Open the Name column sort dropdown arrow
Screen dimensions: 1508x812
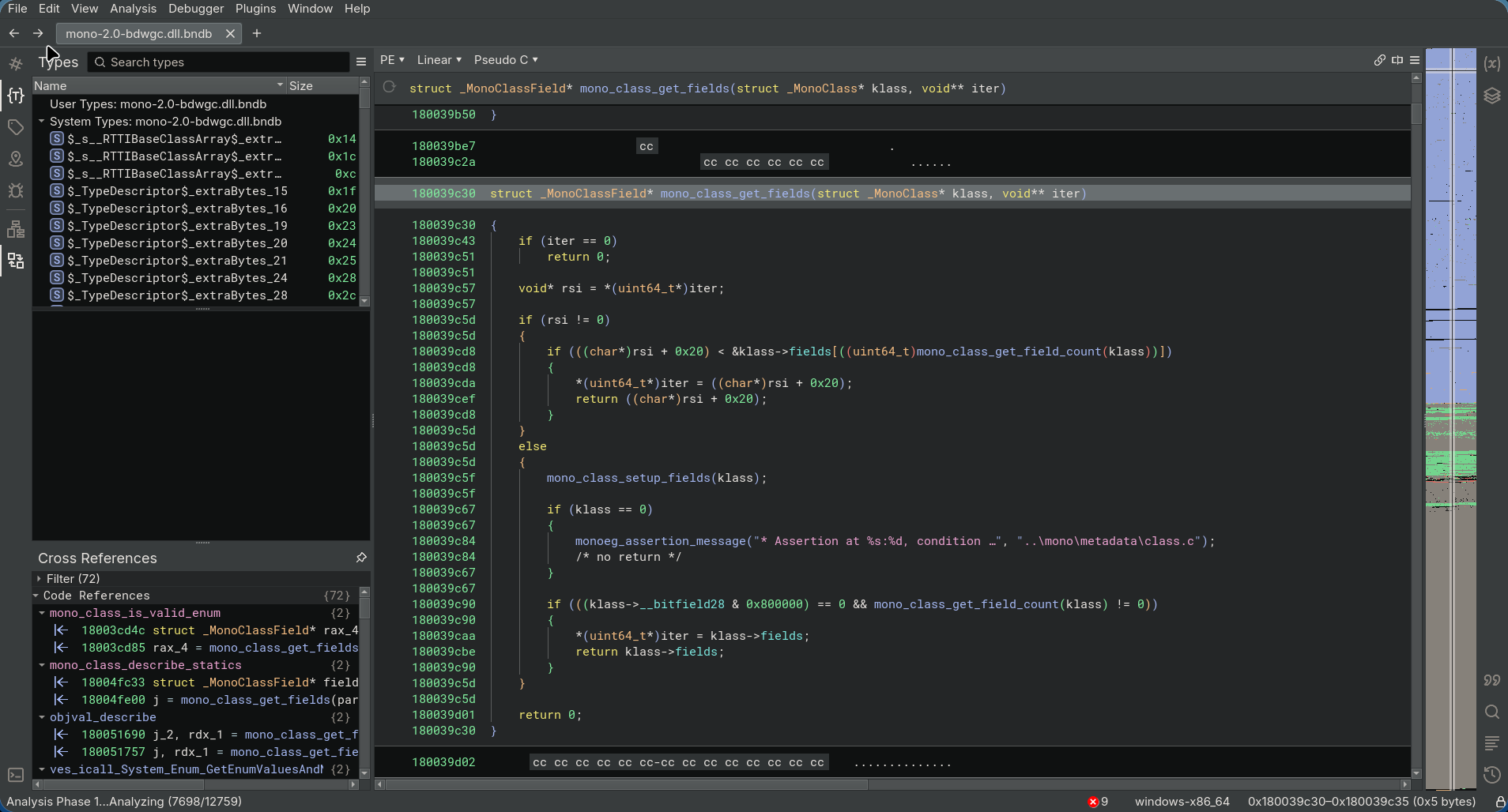pos(280,85)
